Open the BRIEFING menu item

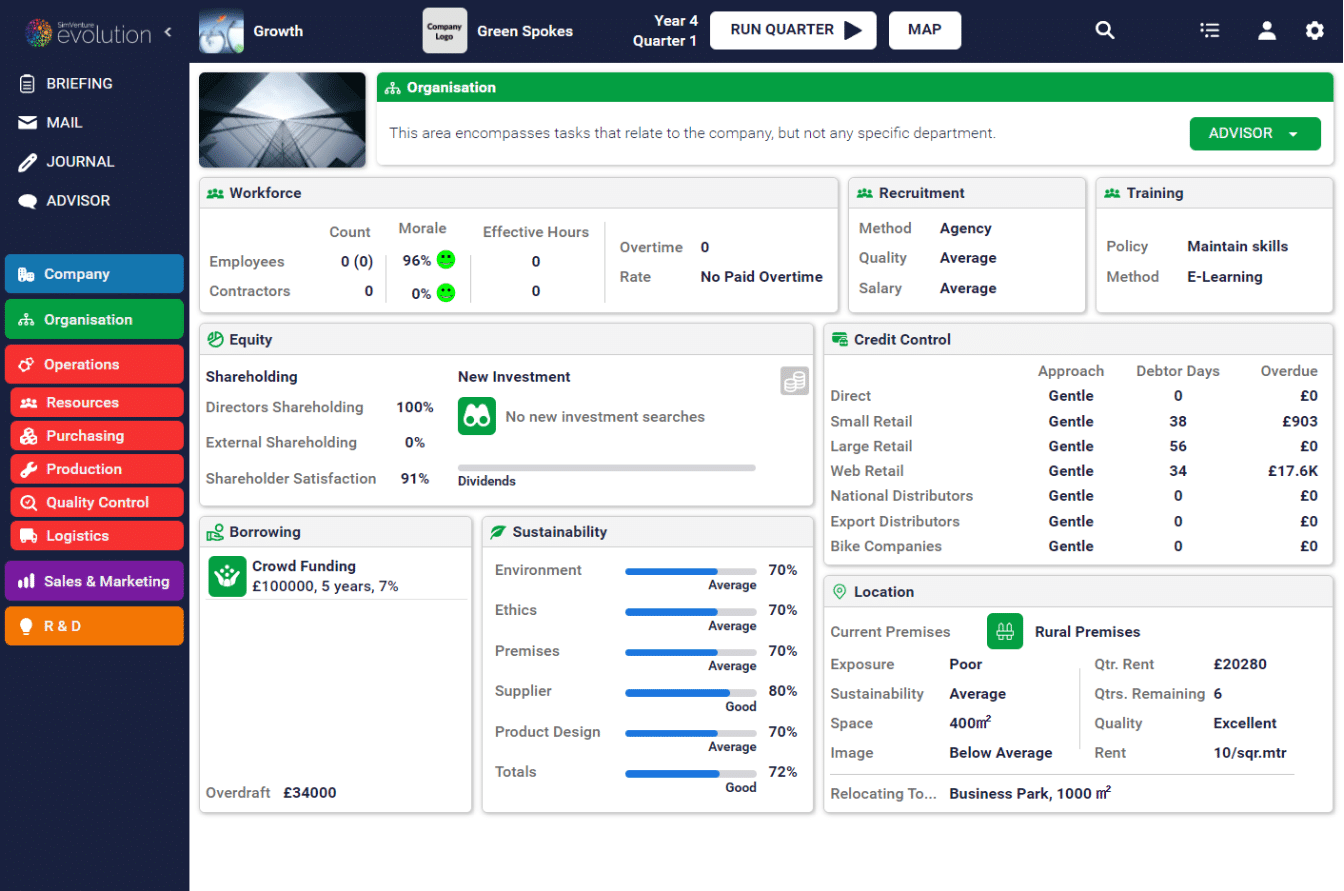(x=79, y=84)
